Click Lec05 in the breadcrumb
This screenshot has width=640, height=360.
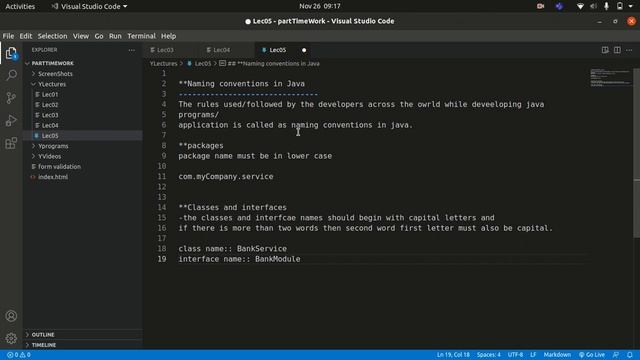(x=202, y=64)
